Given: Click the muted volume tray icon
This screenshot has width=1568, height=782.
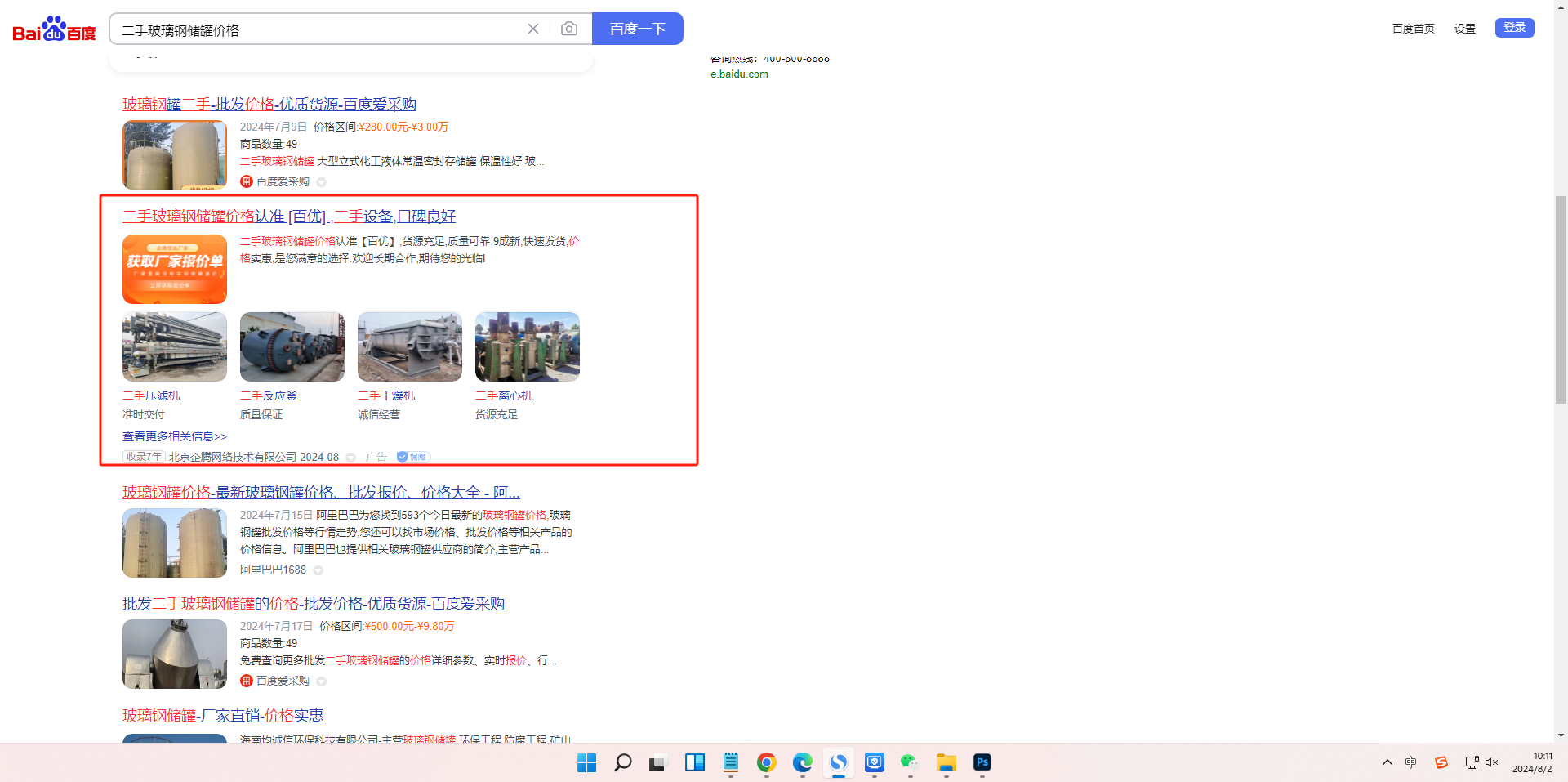Looking at the screenshot, I should pos(1492,762).
